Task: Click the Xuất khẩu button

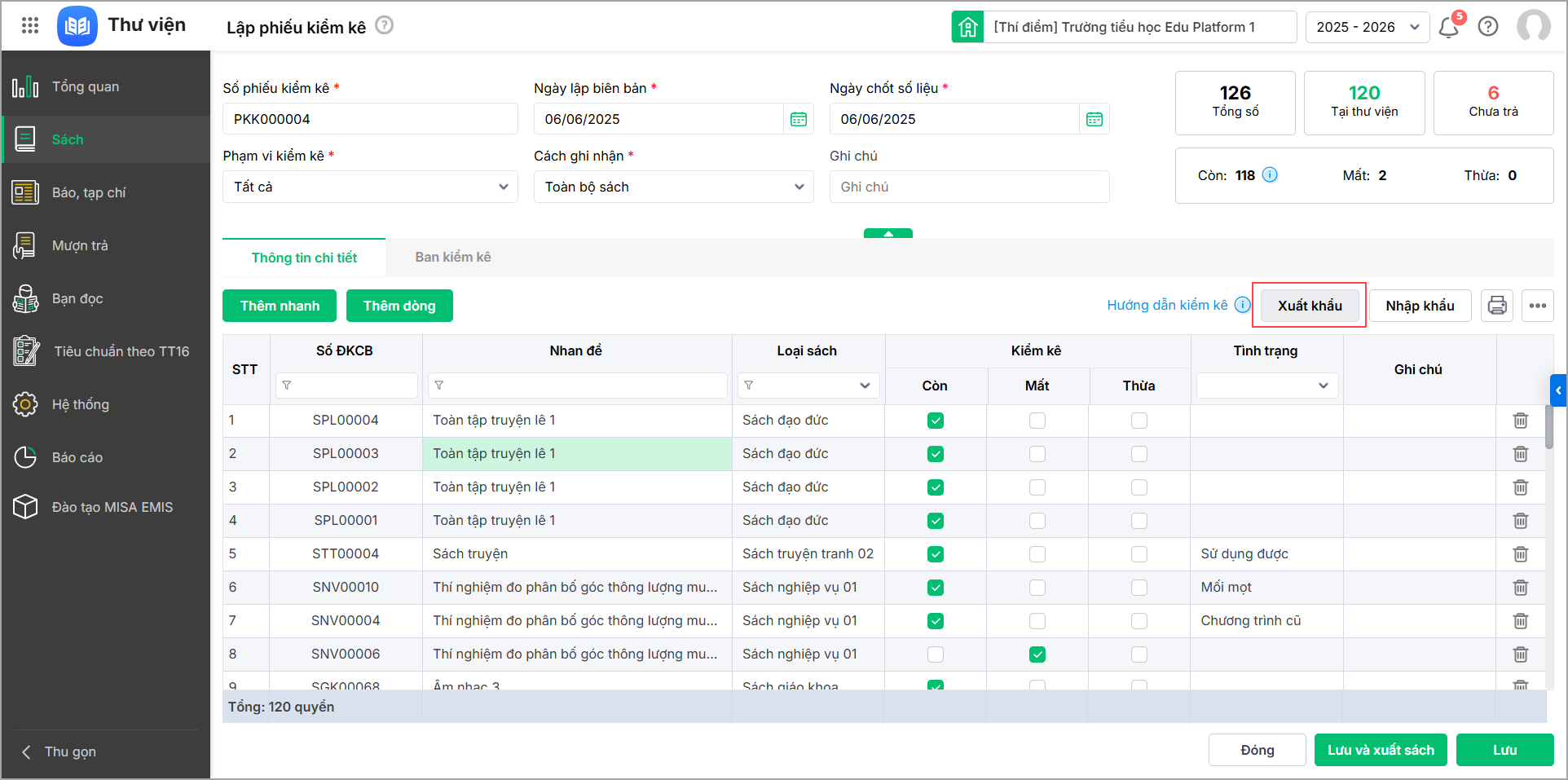Action: pos(1309,306)
